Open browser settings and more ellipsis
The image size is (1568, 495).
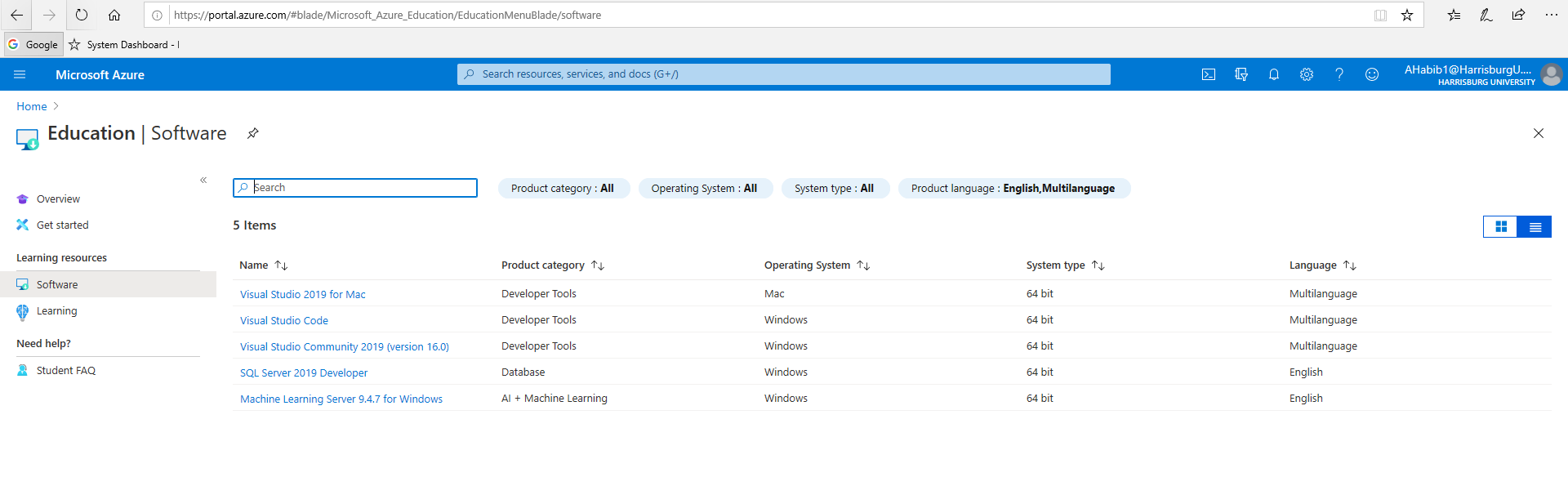click(x=1551, y=15)
